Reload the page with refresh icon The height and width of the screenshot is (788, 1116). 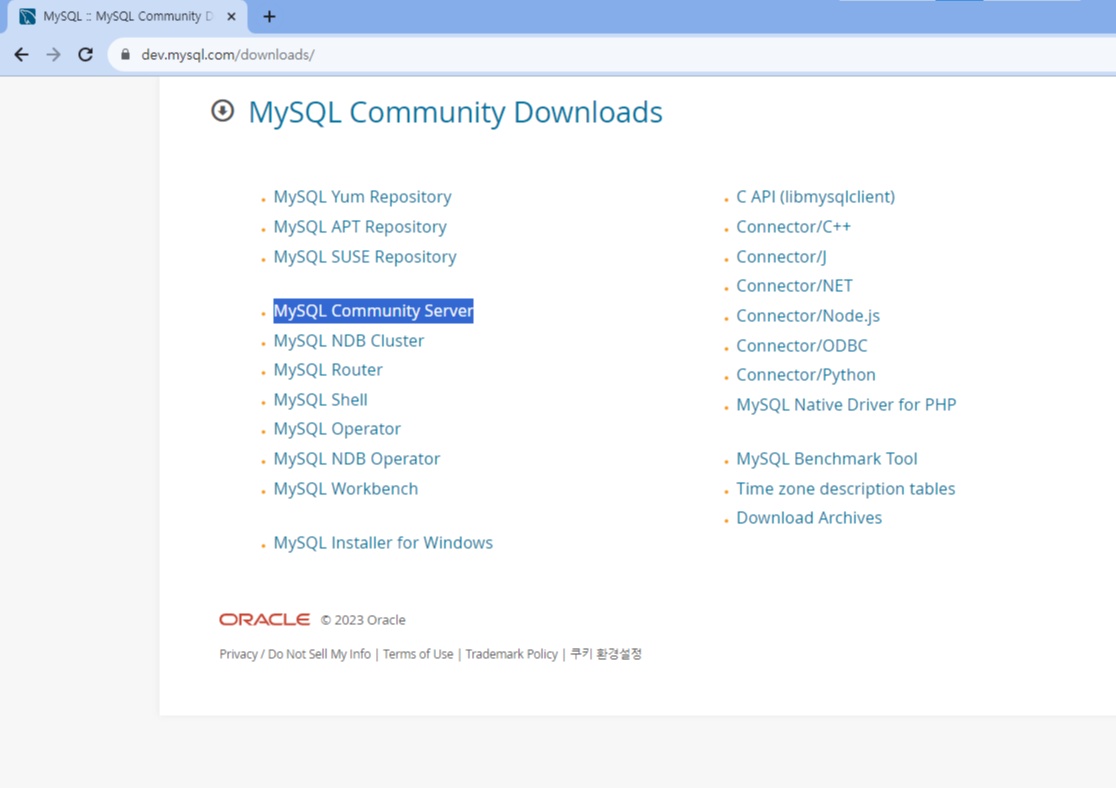[85, 55]
